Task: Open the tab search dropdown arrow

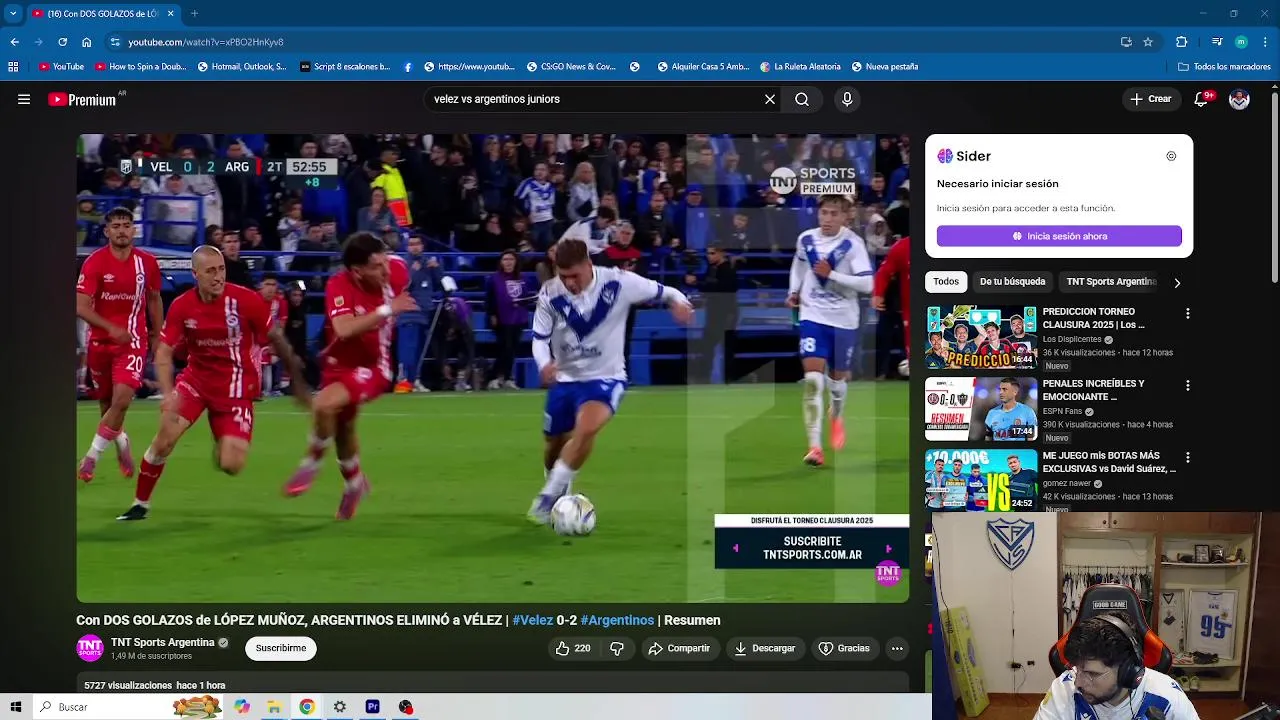Action: 12,13
